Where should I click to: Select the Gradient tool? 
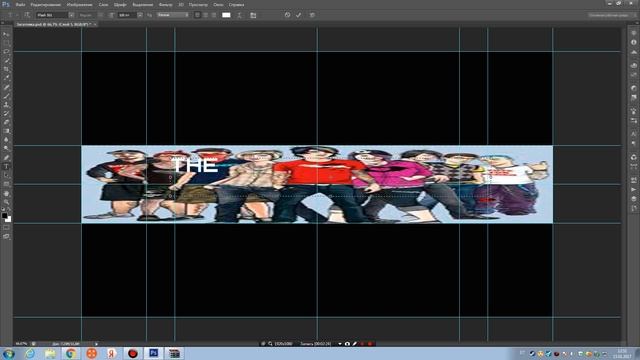click(x=6, y=131)
